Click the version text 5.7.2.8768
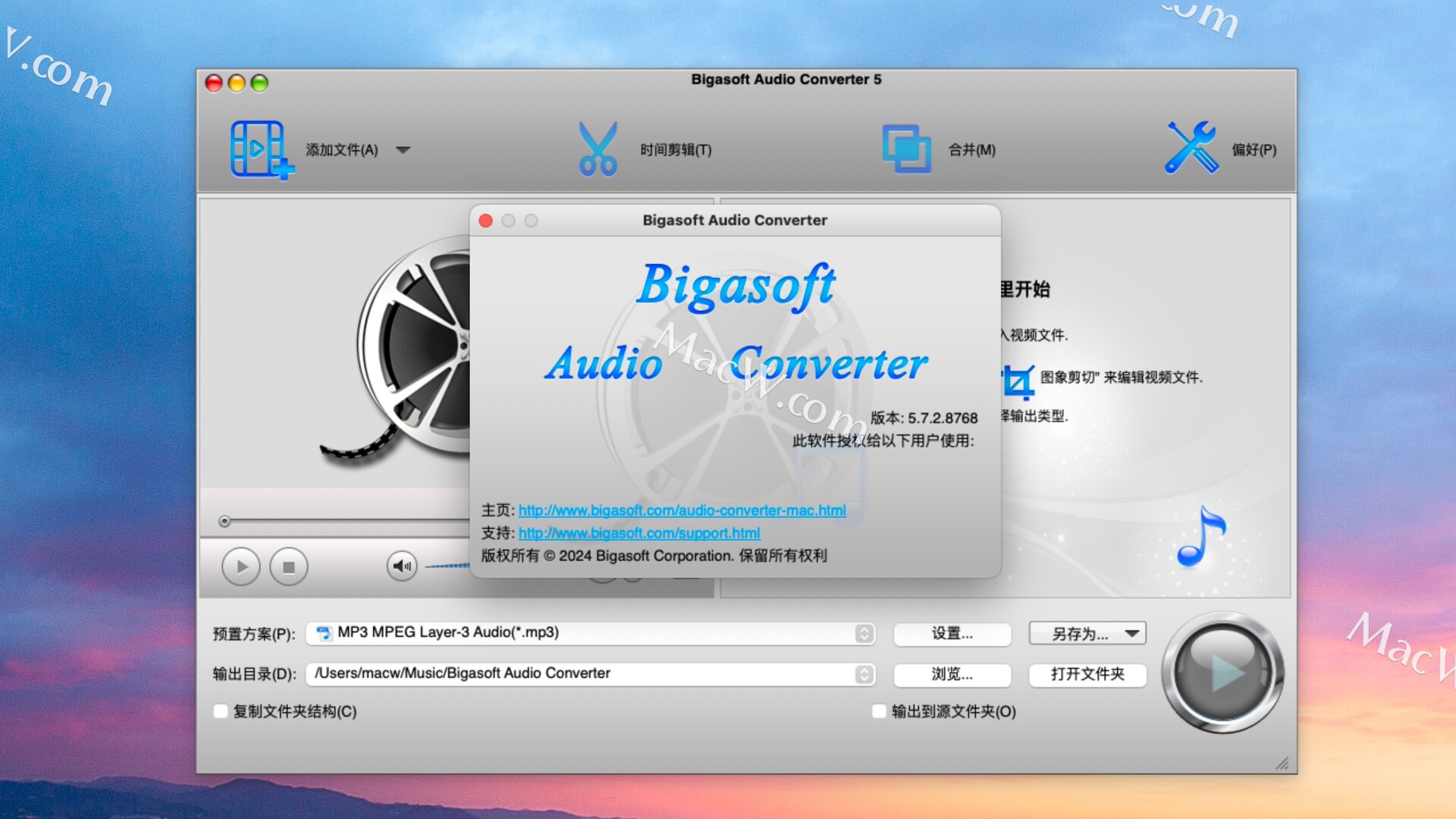 tap(943, 418)
